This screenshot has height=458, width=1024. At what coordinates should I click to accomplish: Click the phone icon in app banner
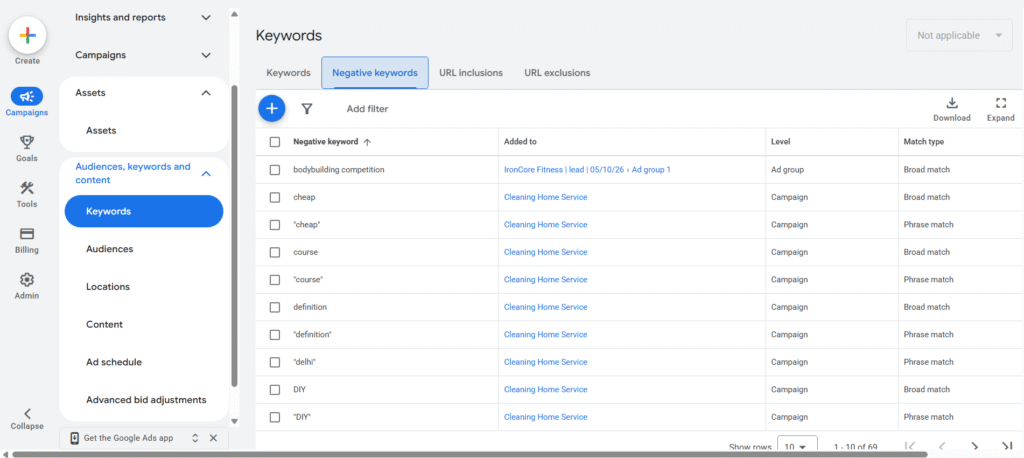pyautogui.click(x=74, y=438)
